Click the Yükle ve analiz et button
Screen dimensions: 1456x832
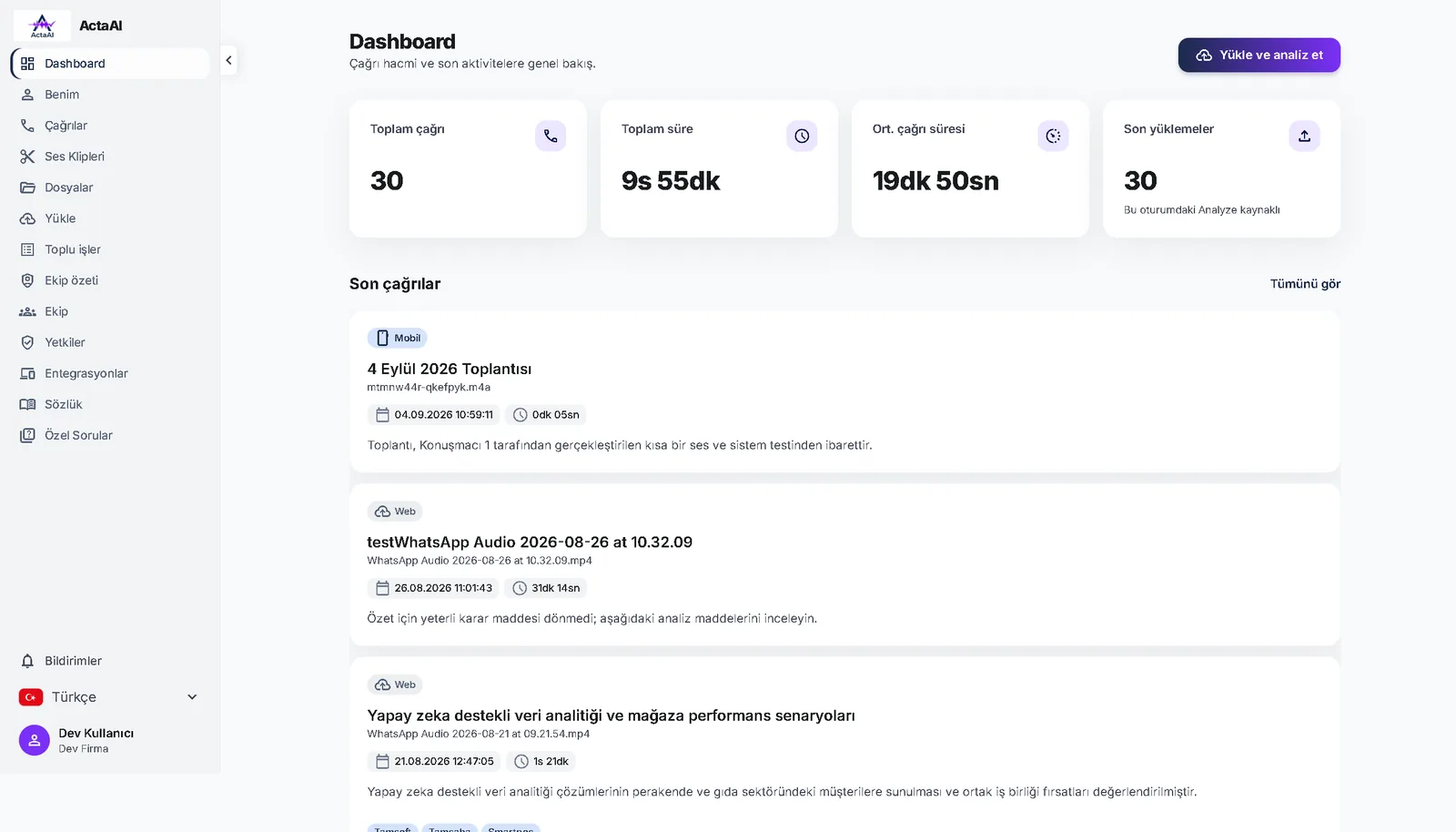click(1259, 55)
